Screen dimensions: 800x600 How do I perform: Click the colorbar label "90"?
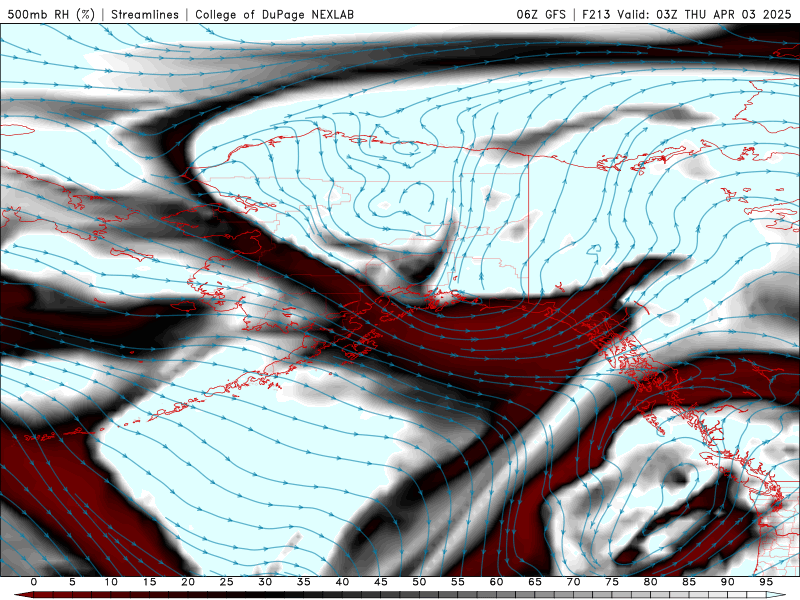click(x=728, y=582)
